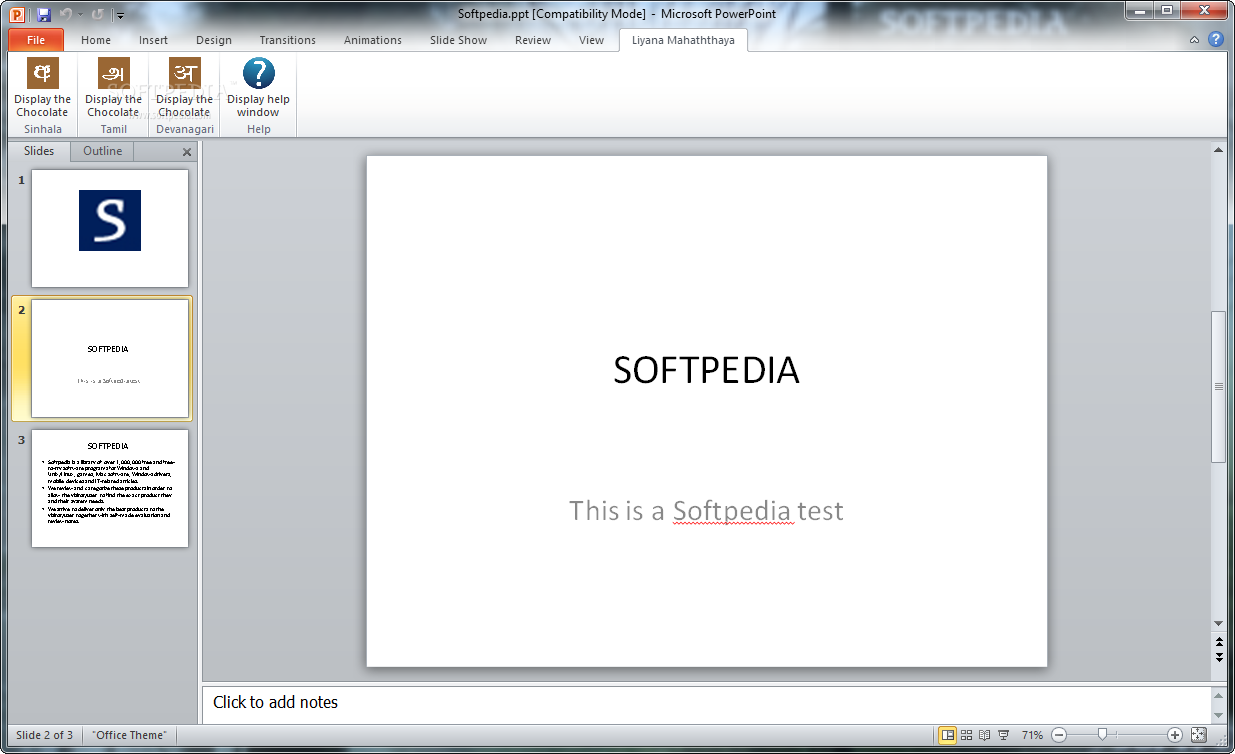
Task: Click the Zoom Out minus button
Action: coord(1058,735)
